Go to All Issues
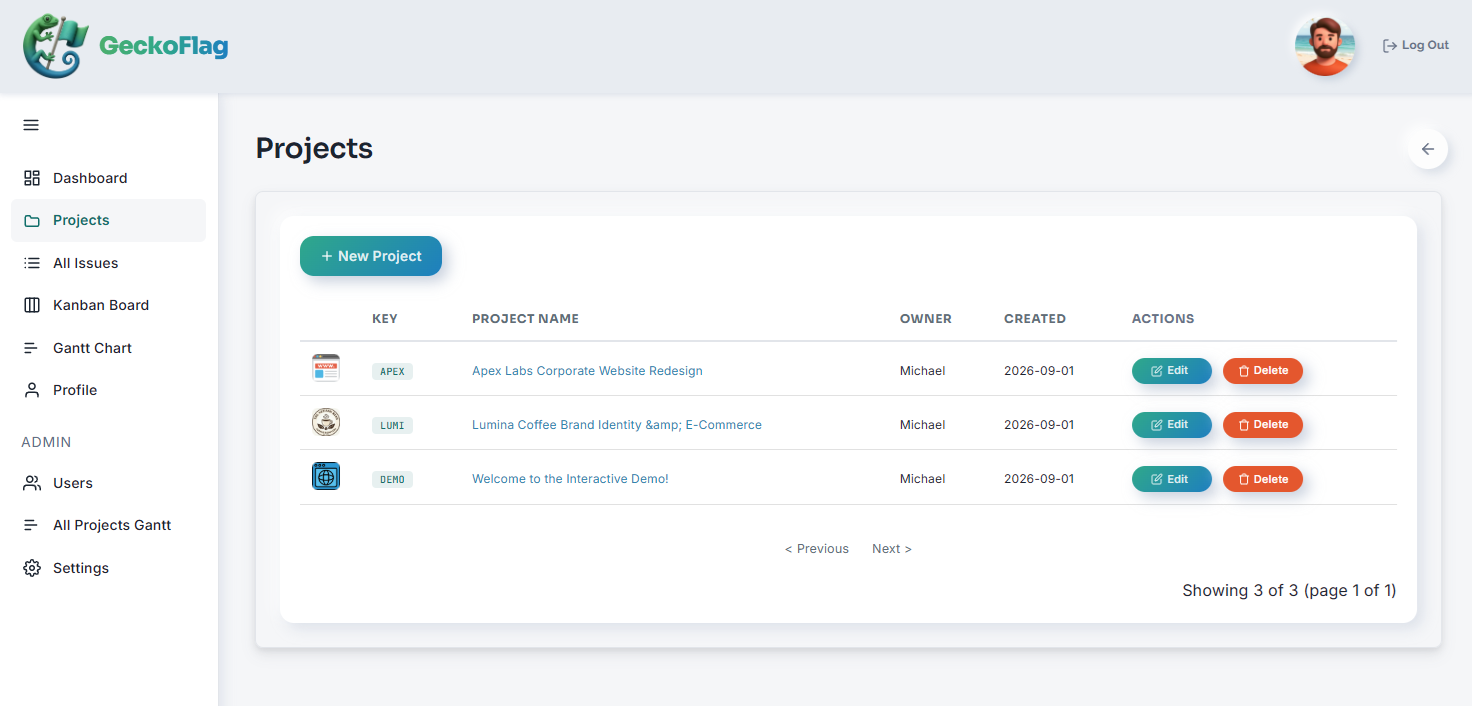This screenshot has width=1472, height=706. [108, 263]
